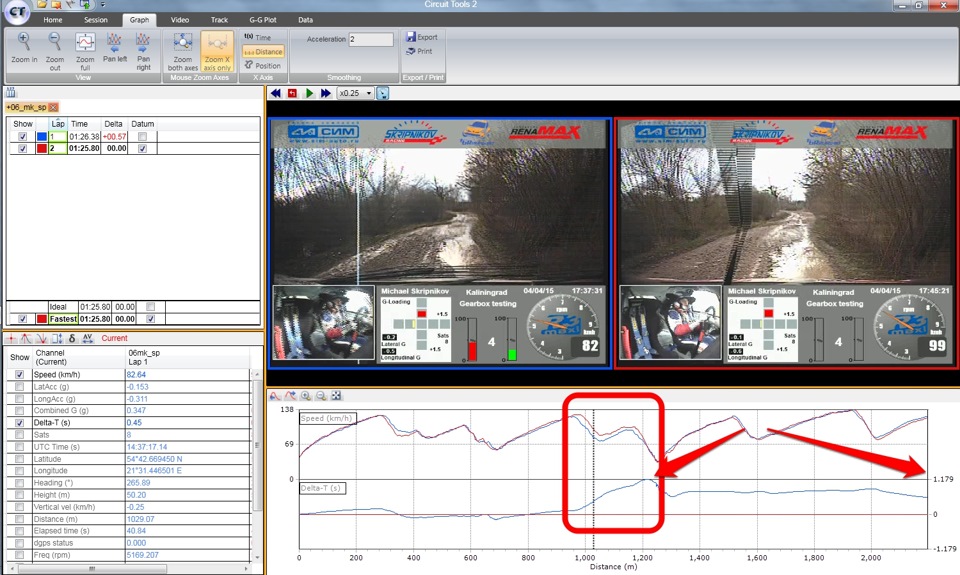
Task: Open the Session ribbon tab
Action: coord(96,20)
